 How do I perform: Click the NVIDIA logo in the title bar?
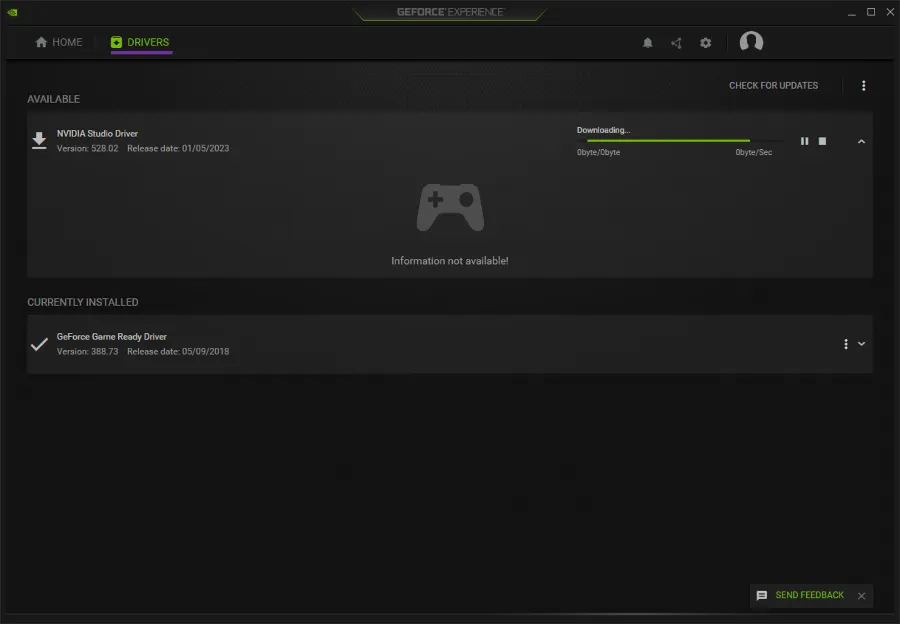13,12
